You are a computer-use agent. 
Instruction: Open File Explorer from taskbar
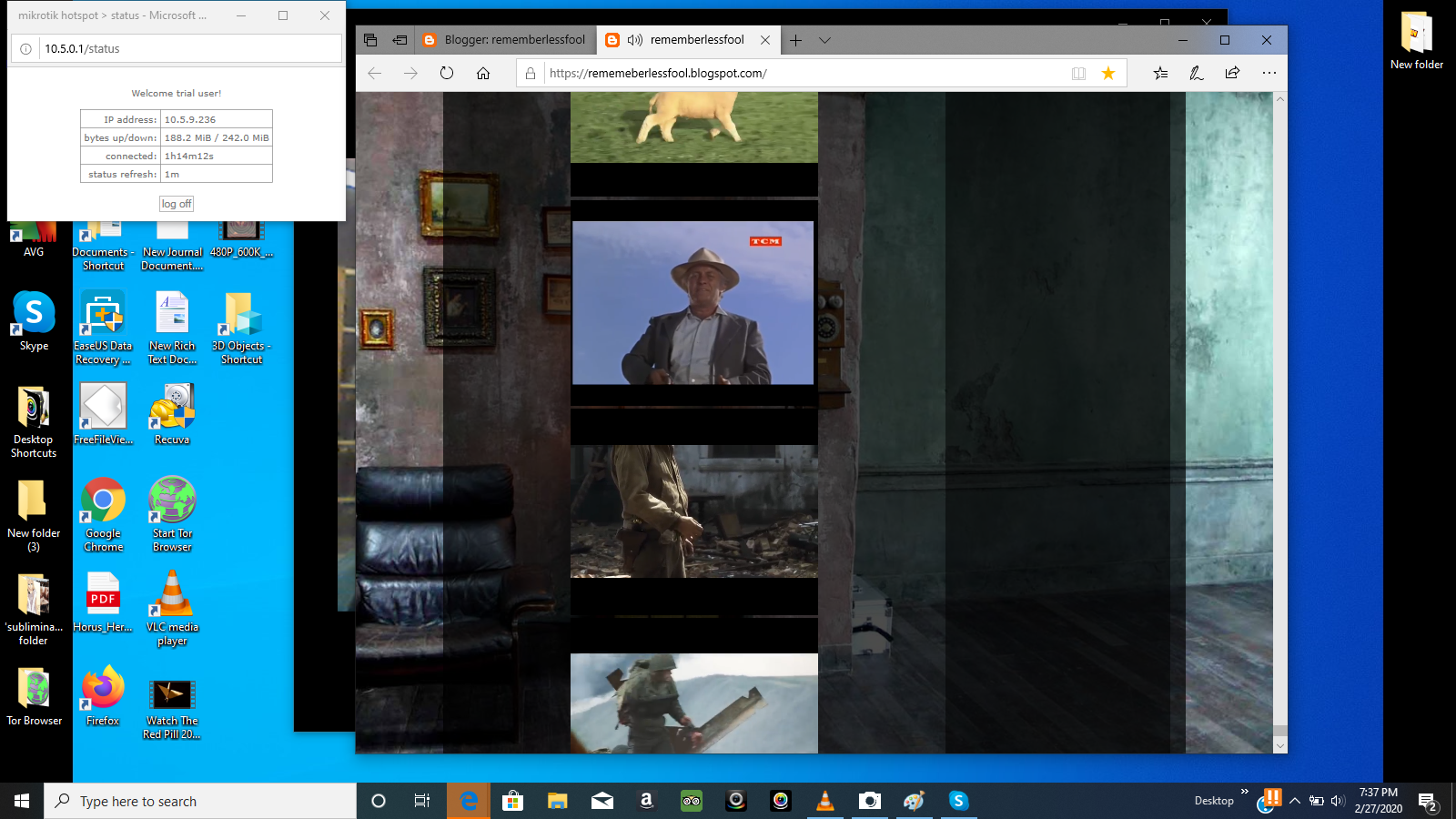pyautogui.click(x=558, y=801)
